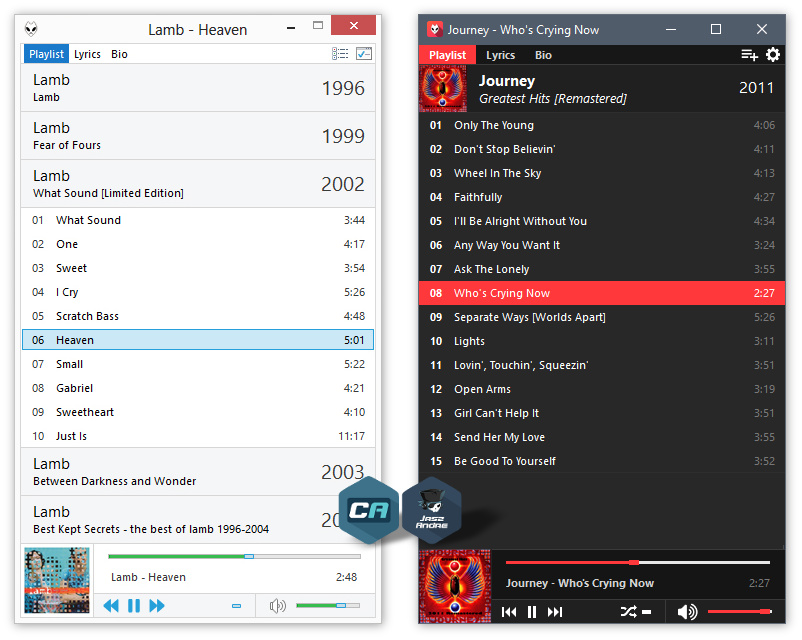Play track 15 Be Good To Yourself
Image resolution: width=802 pixels, height=640 pixels.
(602, 461)
